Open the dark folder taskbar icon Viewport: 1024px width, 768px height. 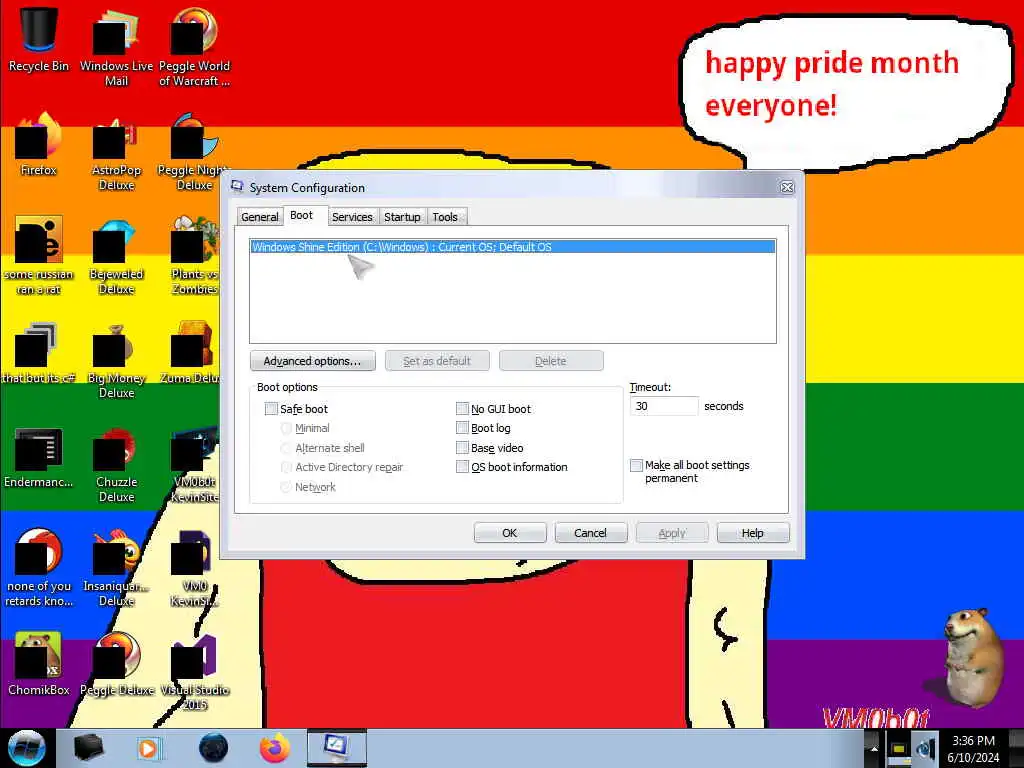point(88,748)
